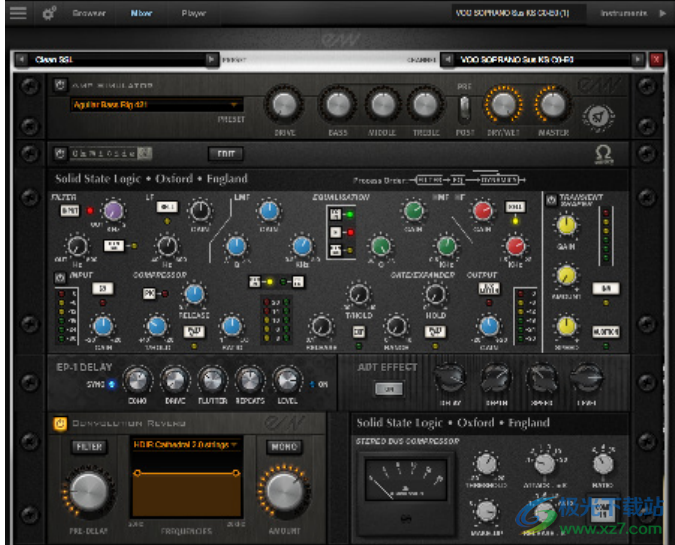This screenshot has height=545, width=675.
Task: Click the compressor RELEASE knob
Action: tap(194, 294)
